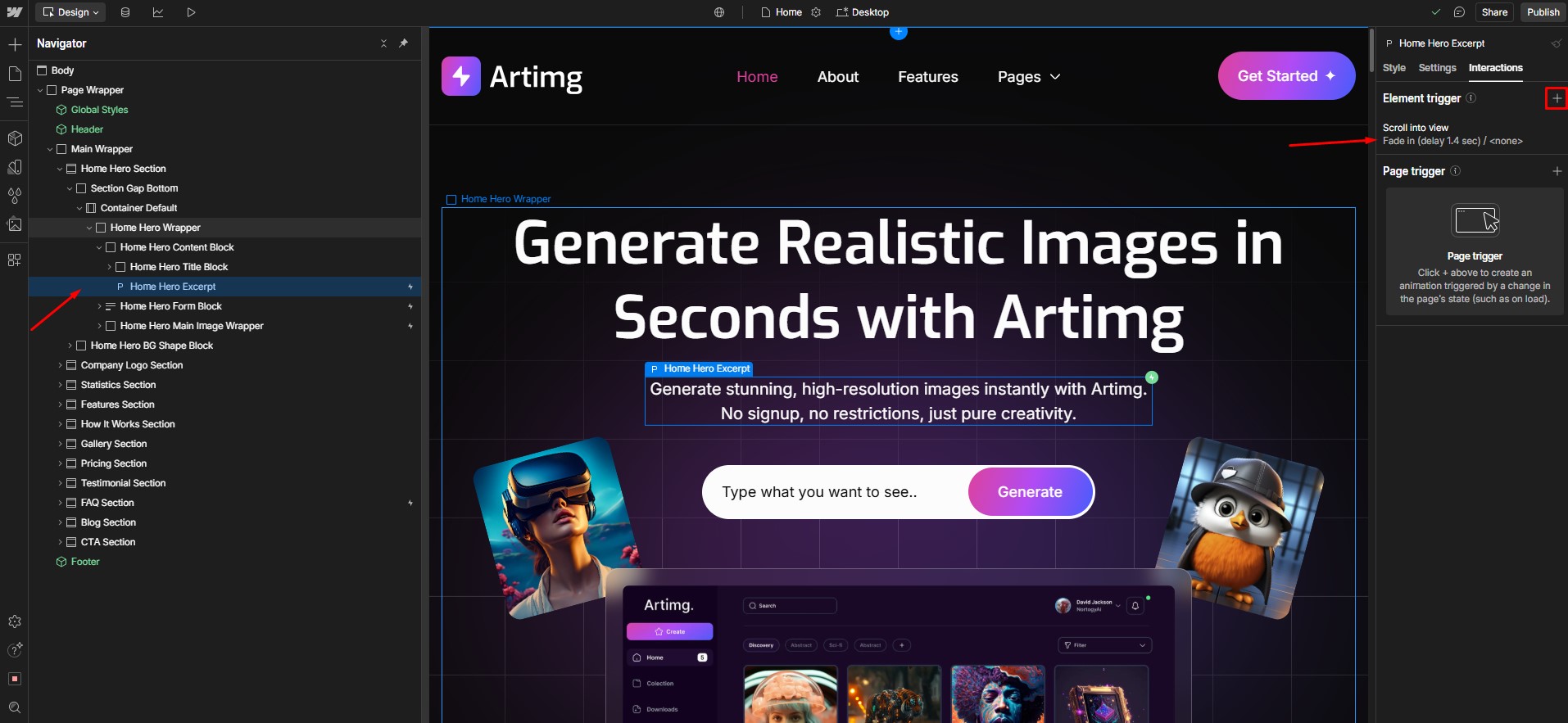Click the Home Hero Wrapper canvas label
The image size is (1568, 723).
(x=498, y=199)
